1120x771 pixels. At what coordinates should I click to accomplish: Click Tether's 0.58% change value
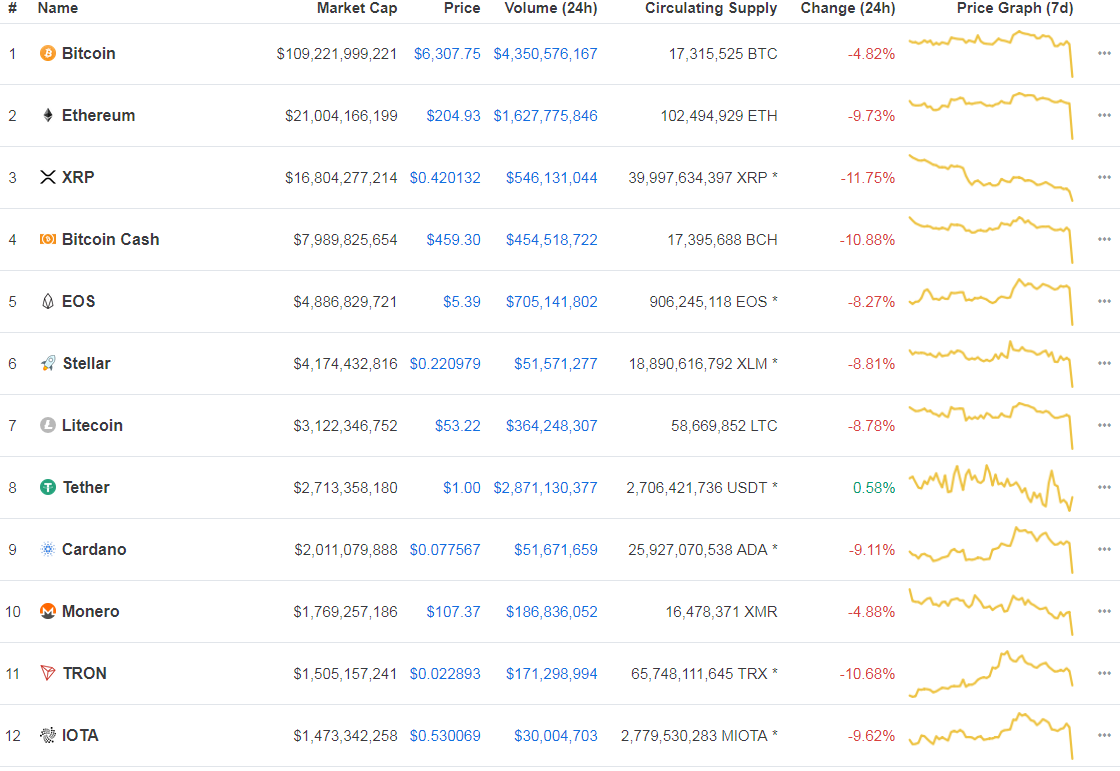pyautogui.click(x=874, y=488)
